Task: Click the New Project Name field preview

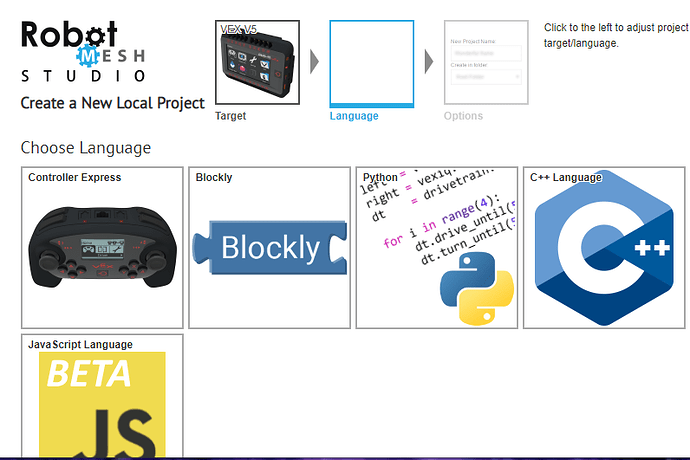Action: [x=486, y=53]
